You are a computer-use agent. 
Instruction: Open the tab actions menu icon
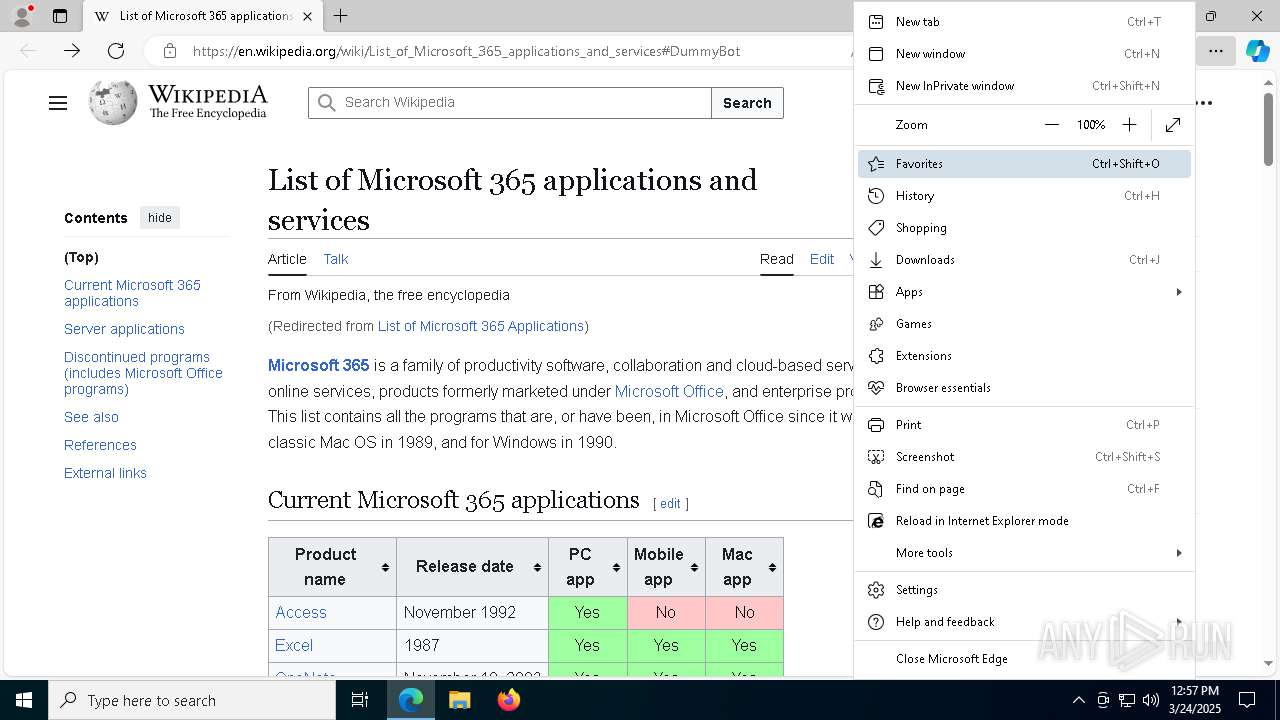point(60,16)
